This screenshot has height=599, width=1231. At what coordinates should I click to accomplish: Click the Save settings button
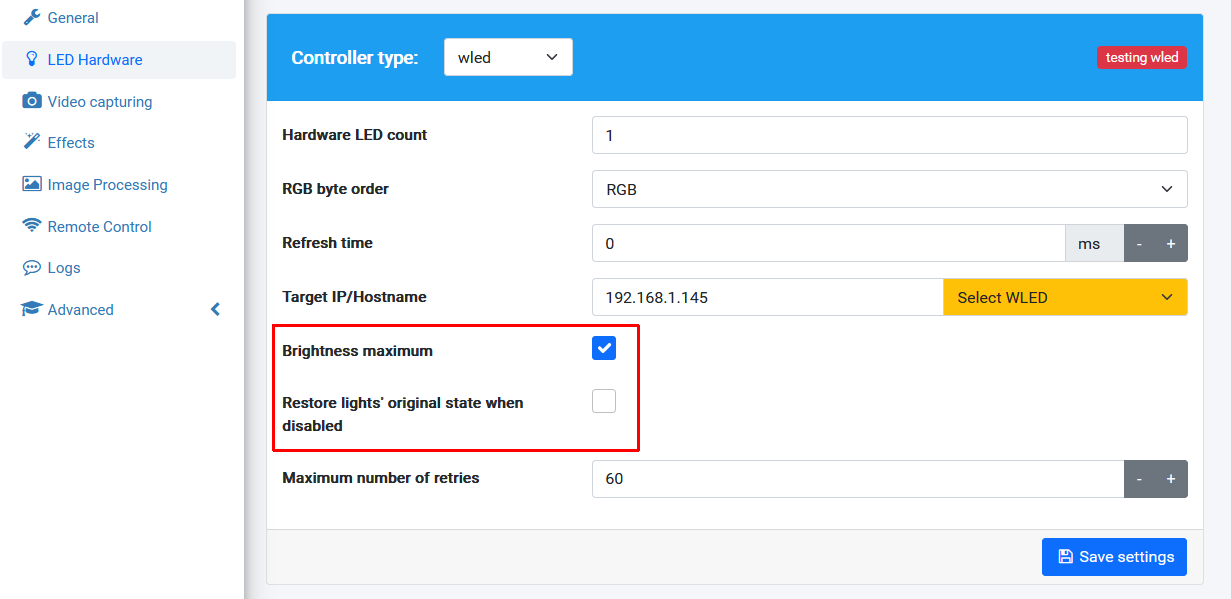pos(1114,557)
